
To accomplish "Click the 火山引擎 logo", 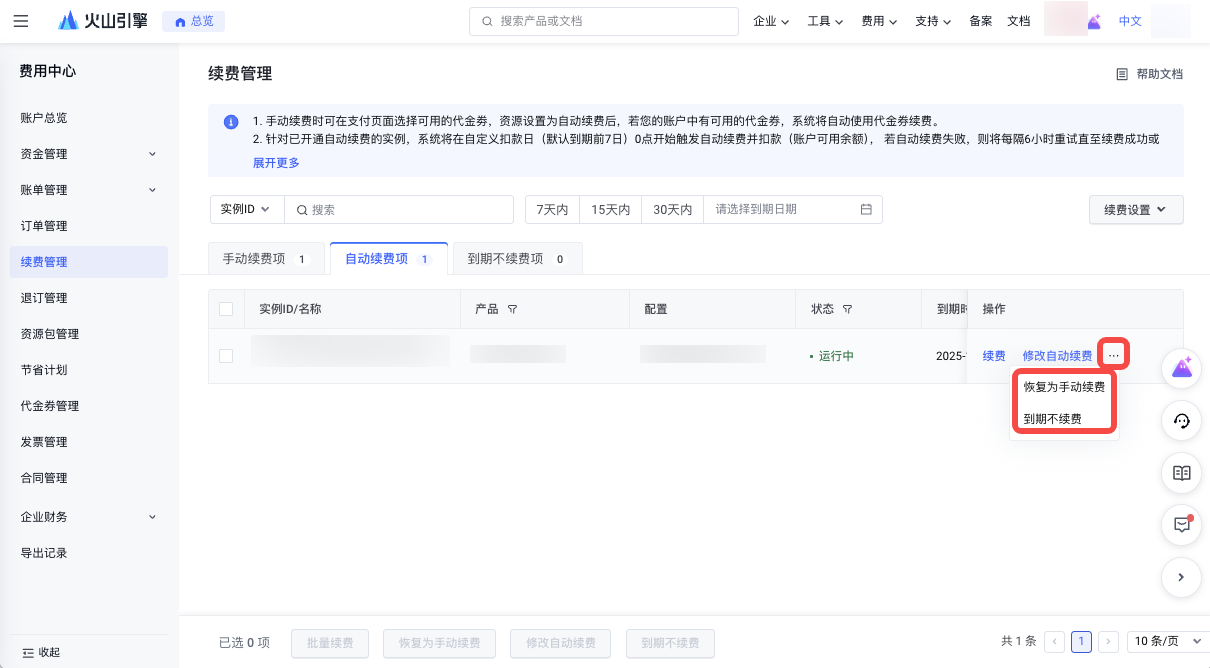I will pos(103,21).
